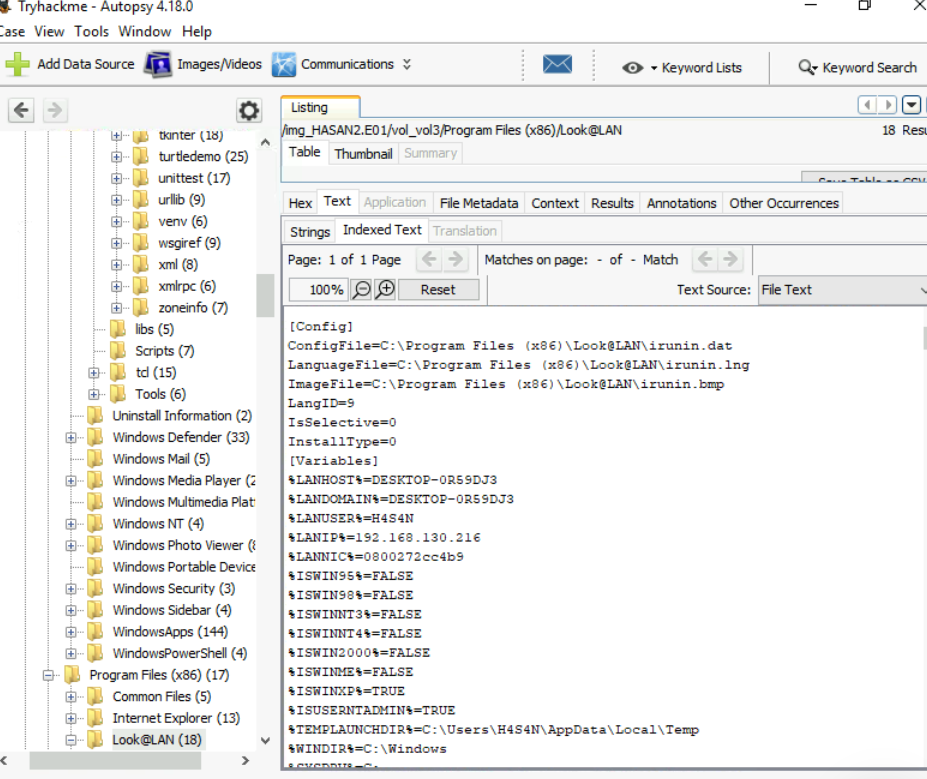Click the next page arrow
The height and width of the screenshot is (779, 927).
coord(455,259)
